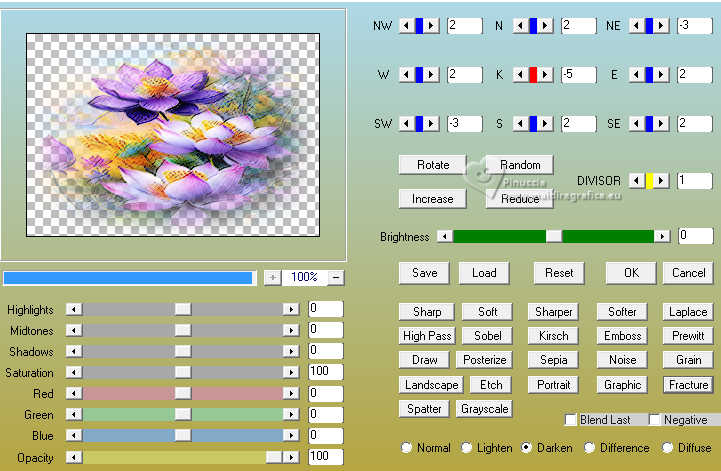
Task: Apply the Grayscale preset
Action: coord(484,408)
